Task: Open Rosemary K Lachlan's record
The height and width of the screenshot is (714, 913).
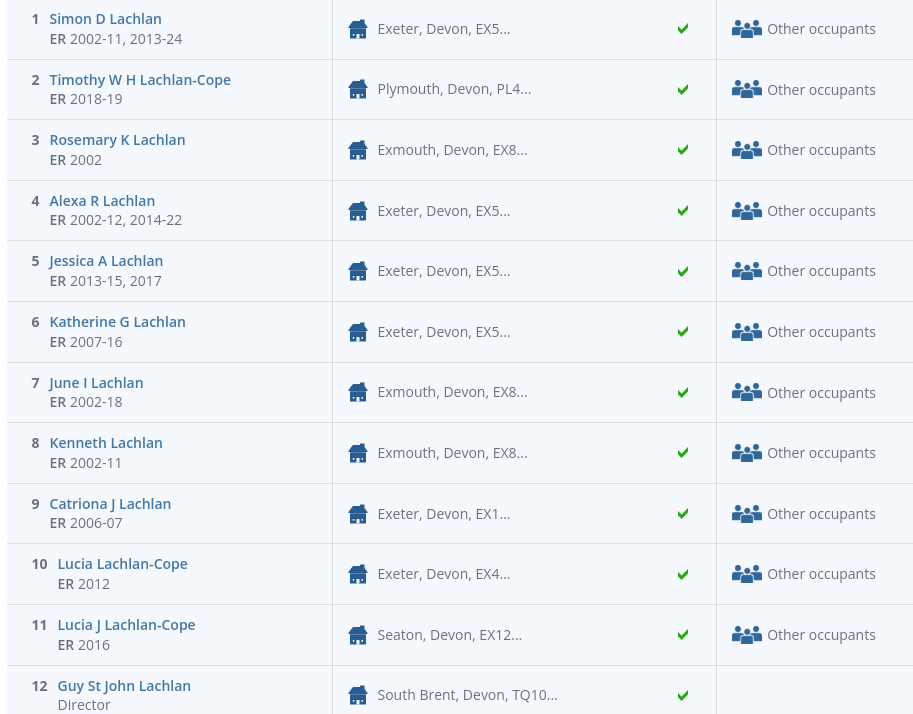Action: click(117, 140)
